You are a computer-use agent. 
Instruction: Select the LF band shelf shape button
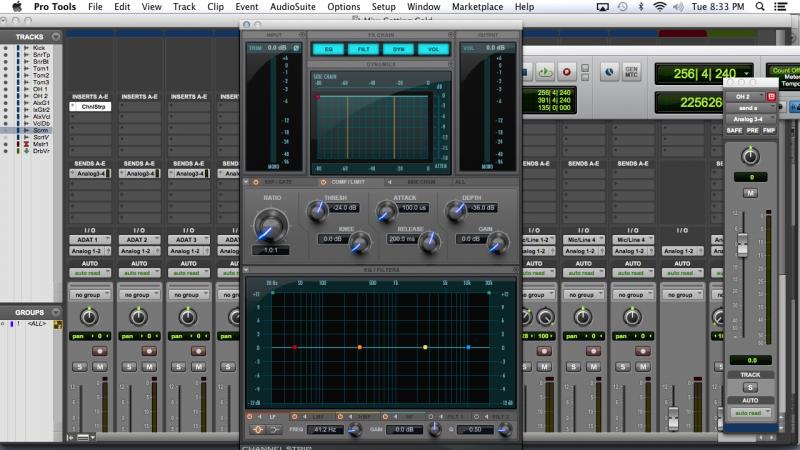coord(274,430)
